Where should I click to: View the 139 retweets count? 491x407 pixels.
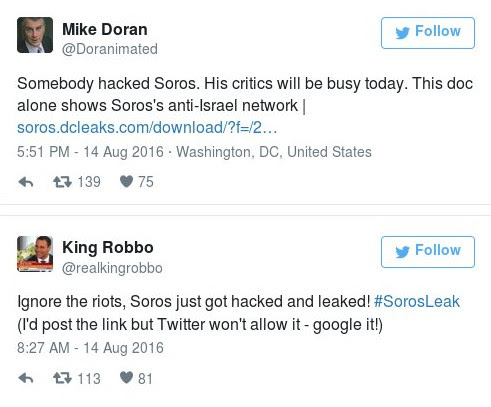coord(89,182)
